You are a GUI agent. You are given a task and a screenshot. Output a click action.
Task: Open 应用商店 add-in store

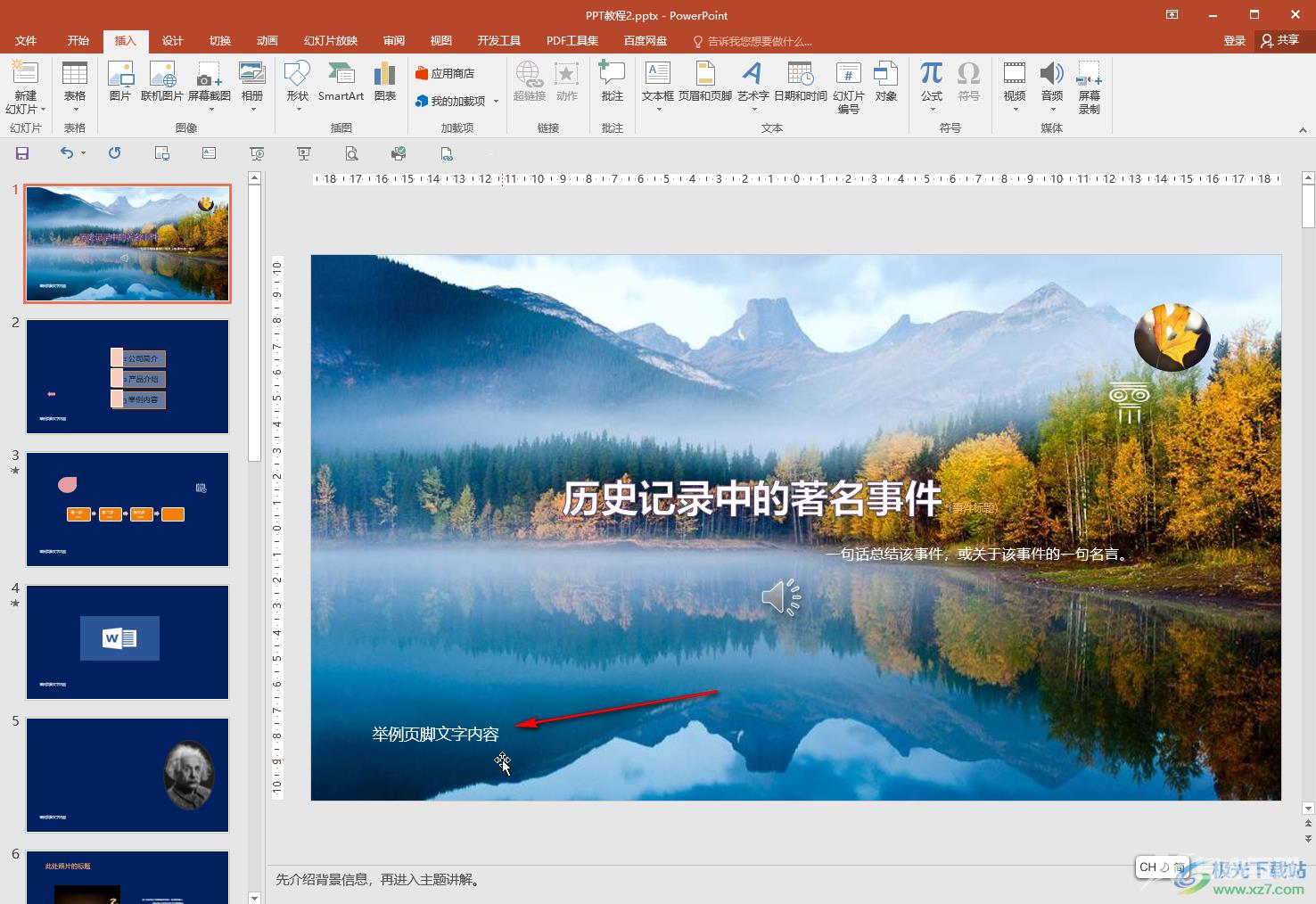point(445,73)
